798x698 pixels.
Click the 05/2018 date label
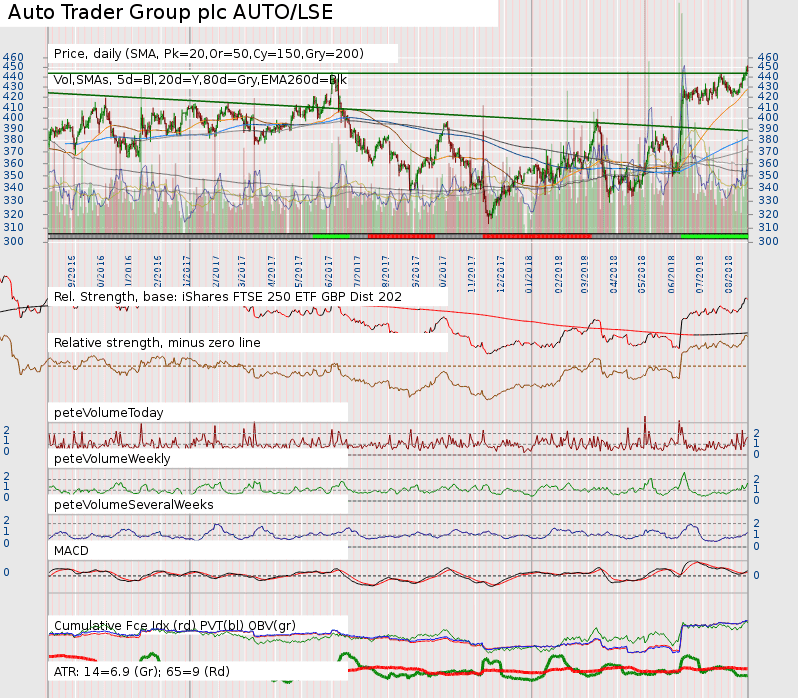(642, 274)
